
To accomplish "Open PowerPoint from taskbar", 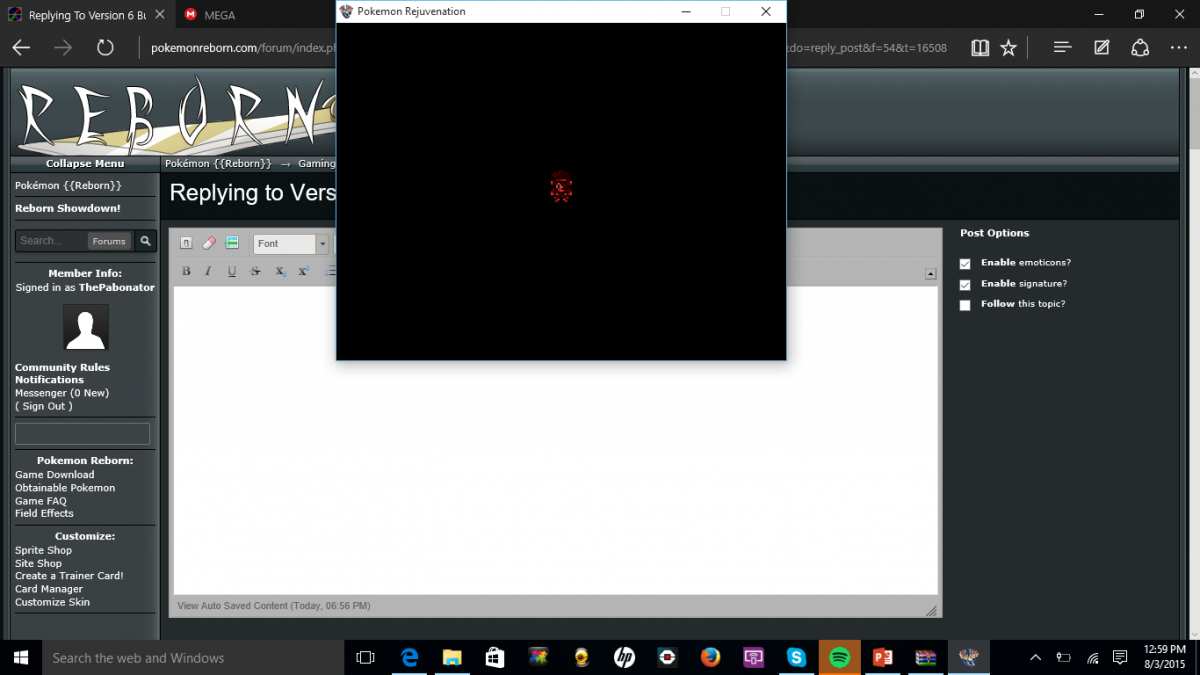I will pyautogui.click(x=882, y=657).
